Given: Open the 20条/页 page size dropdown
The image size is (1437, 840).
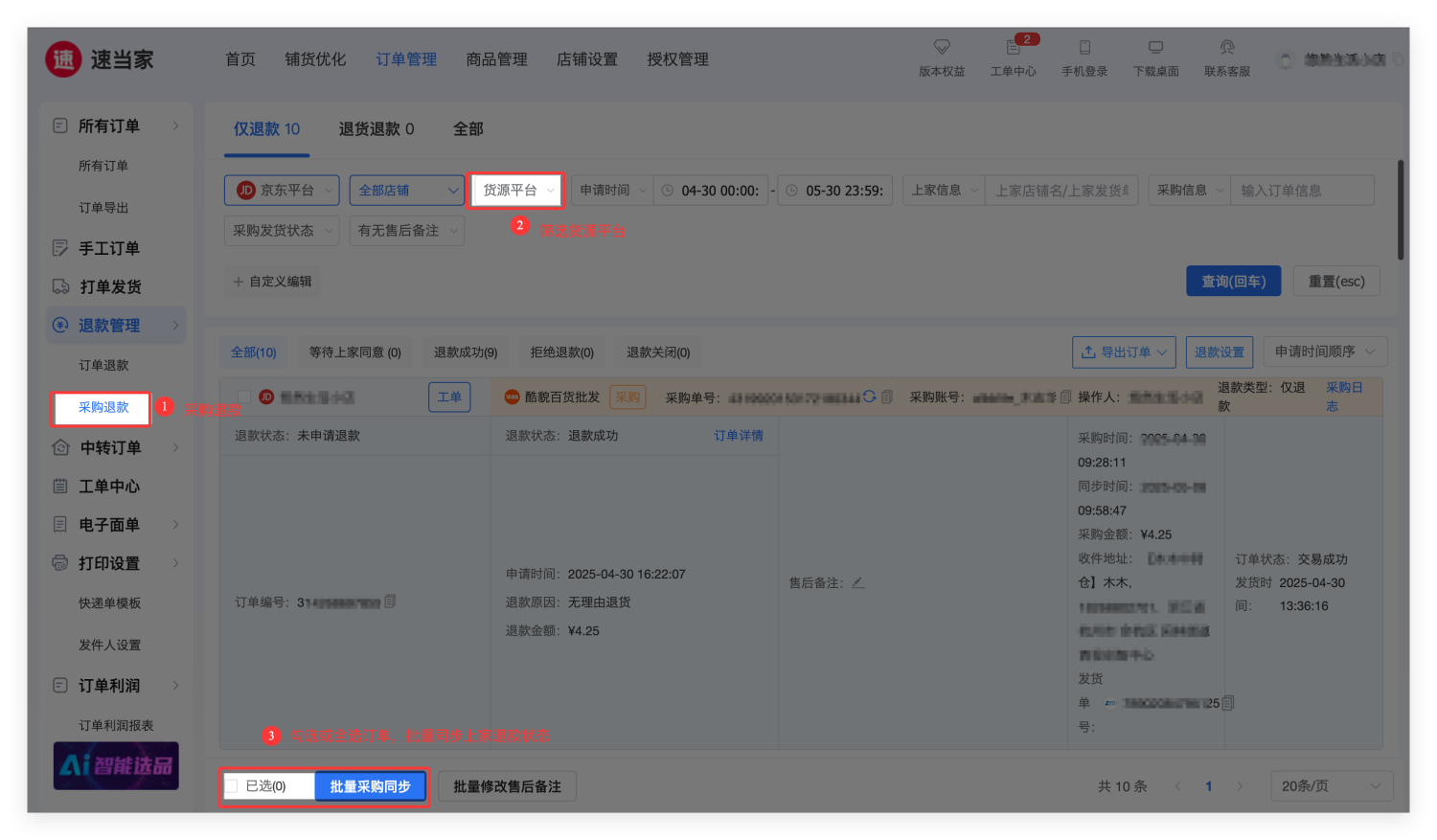Looking at the screenshot, I should [1331, 786].
